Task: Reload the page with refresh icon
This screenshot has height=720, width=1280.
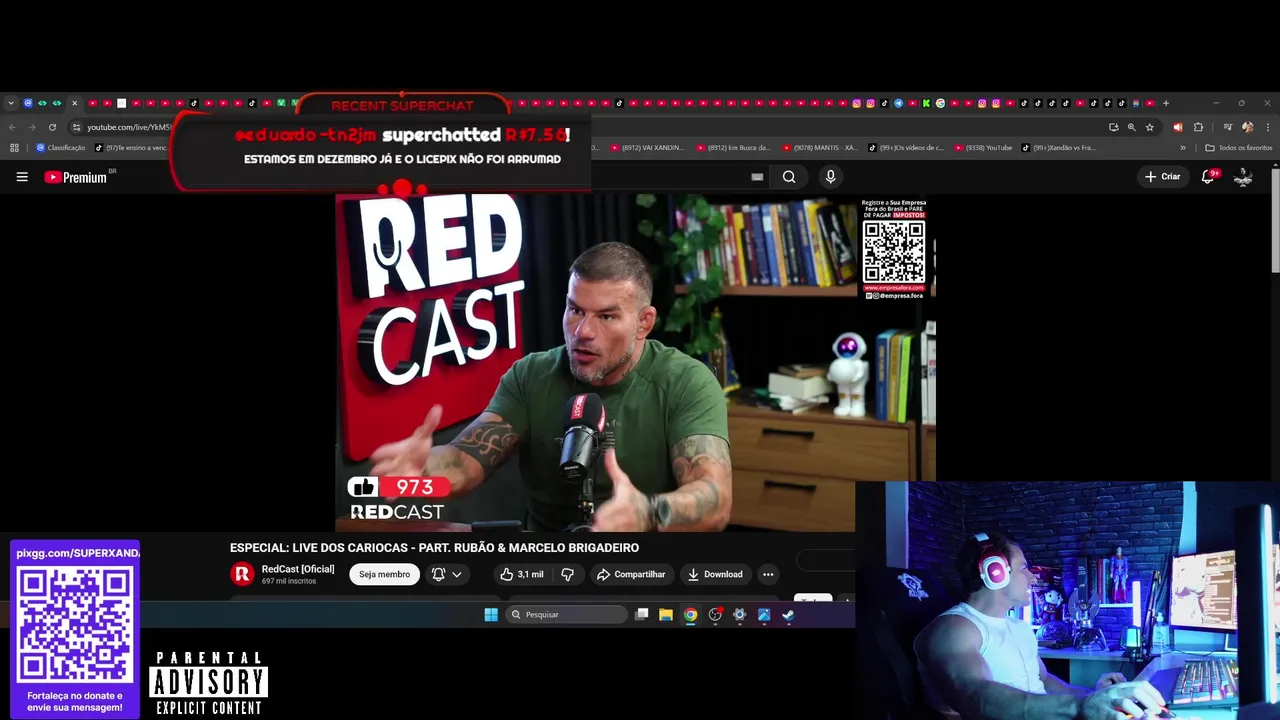Action: pyautogui.click(x=52, y=127)
